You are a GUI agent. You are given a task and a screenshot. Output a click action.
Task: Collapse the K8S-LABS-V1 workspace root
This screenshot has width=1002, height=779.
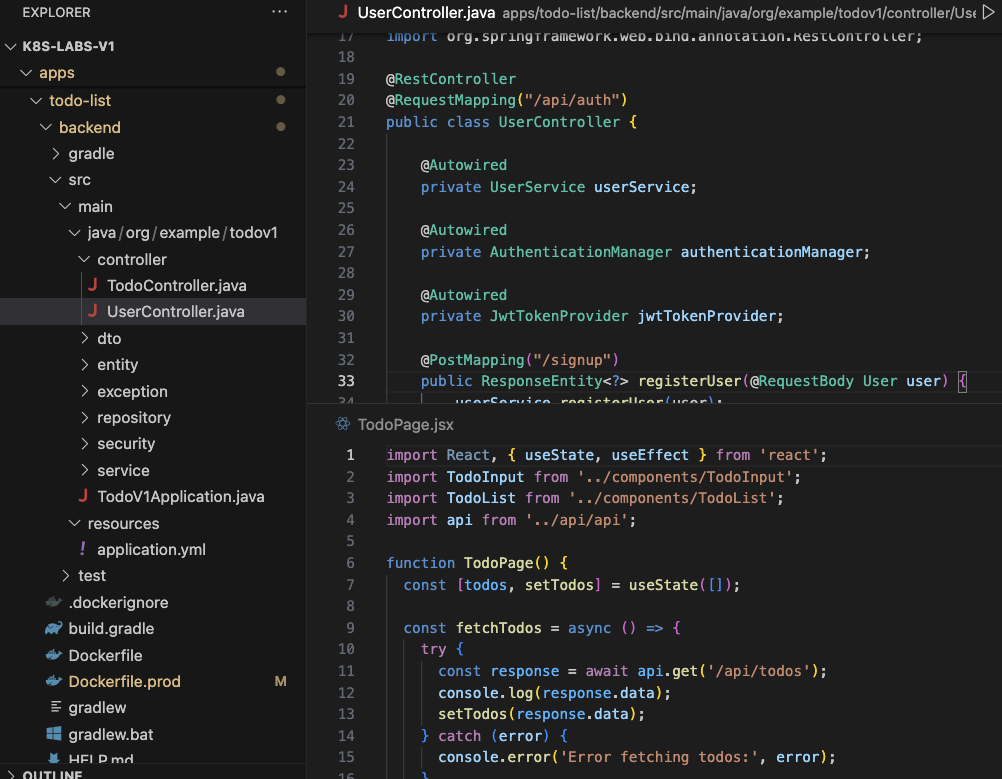[11, 47]
